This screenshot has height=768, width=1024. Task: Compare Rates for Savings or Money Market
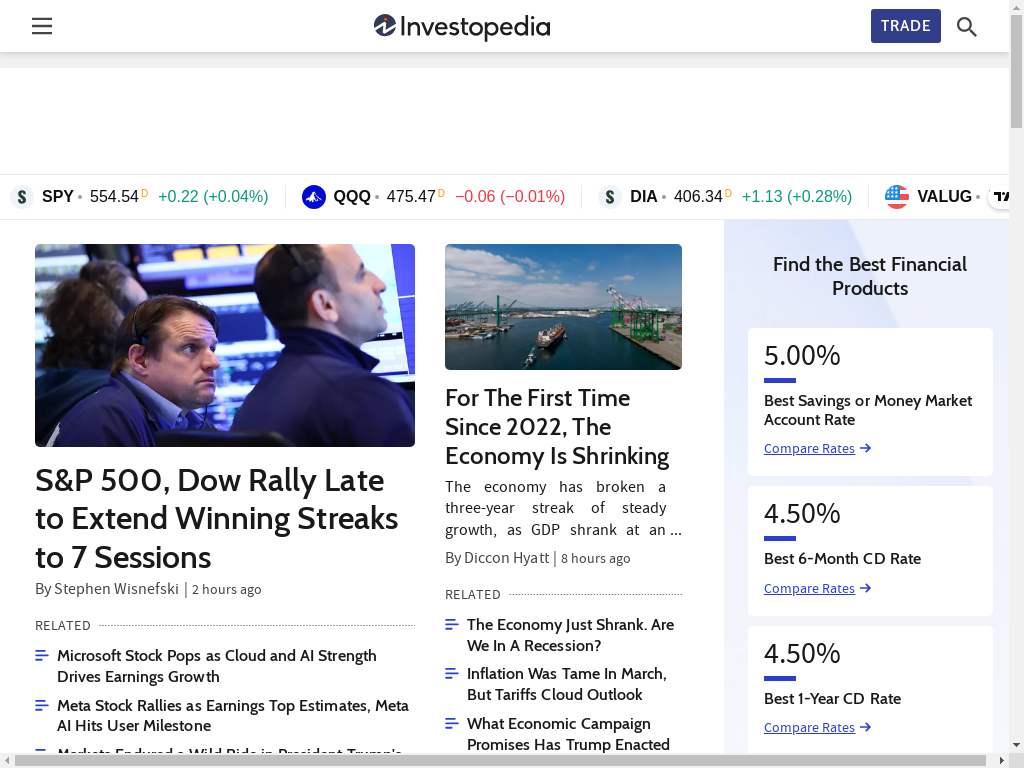pos(809,449)
